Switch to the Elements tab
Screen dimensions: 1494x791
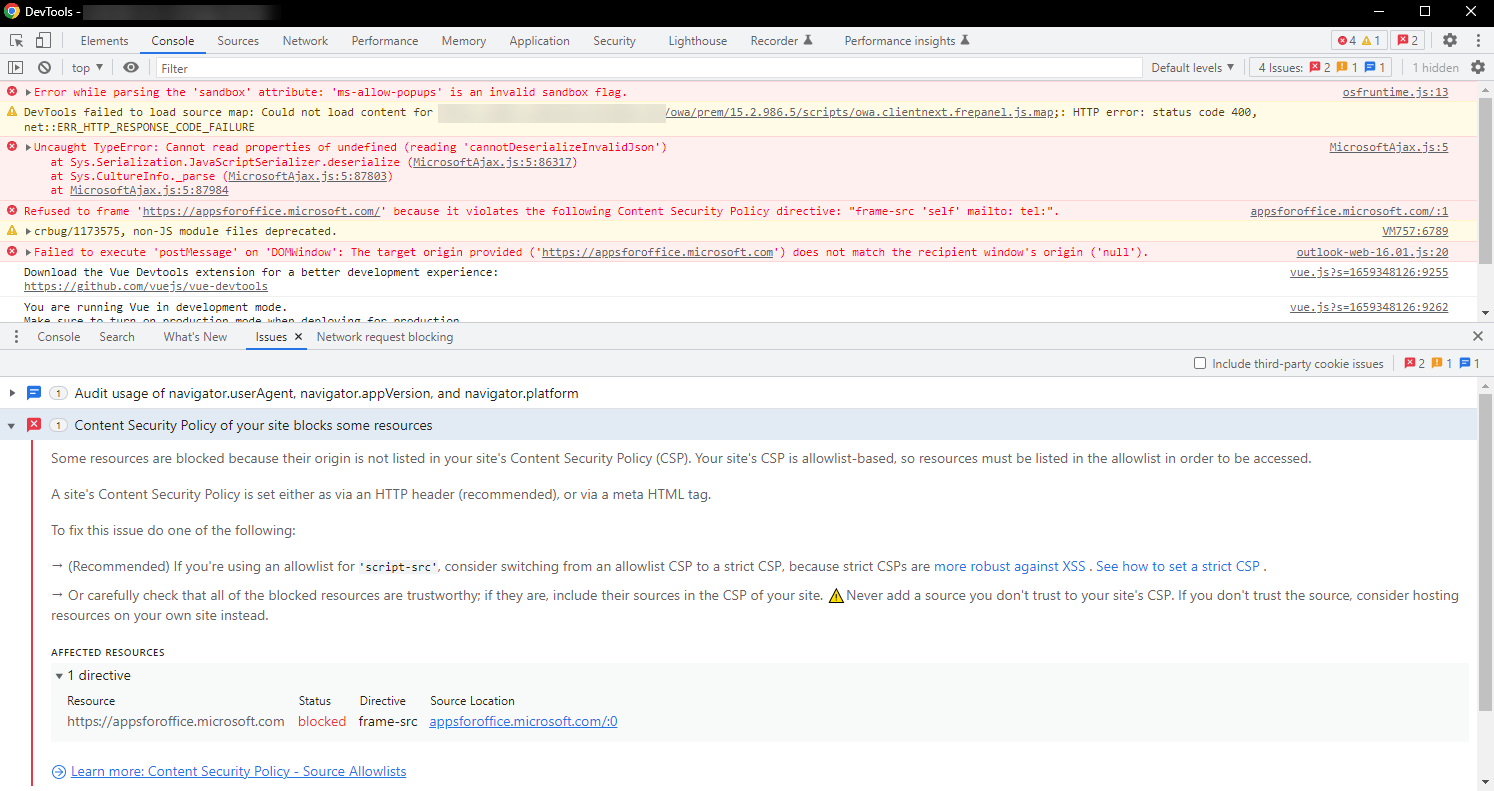click(x=104, y=41)
